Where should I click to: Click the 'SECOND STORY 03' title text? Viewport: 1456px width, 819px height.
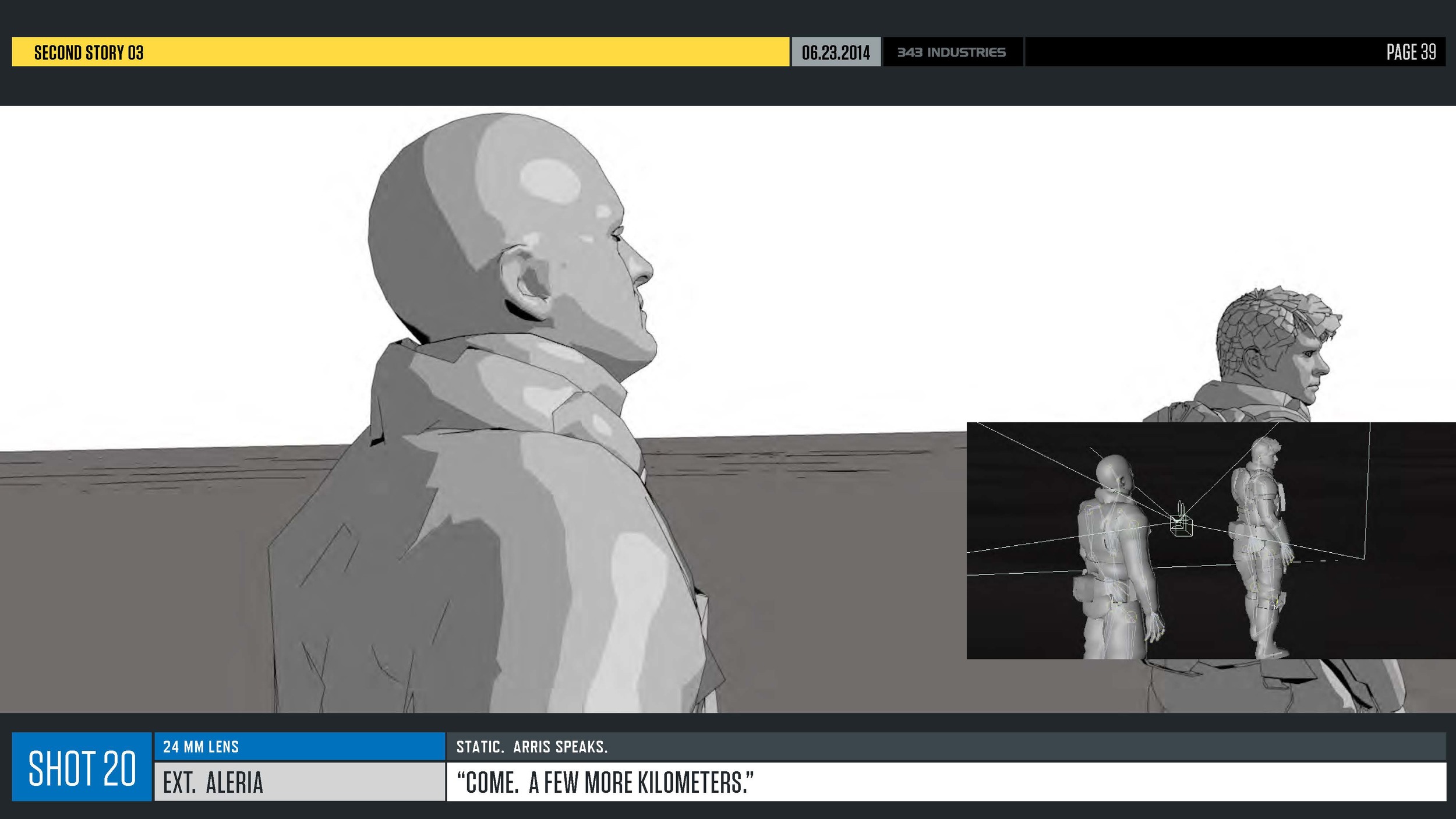coord(89,52)
